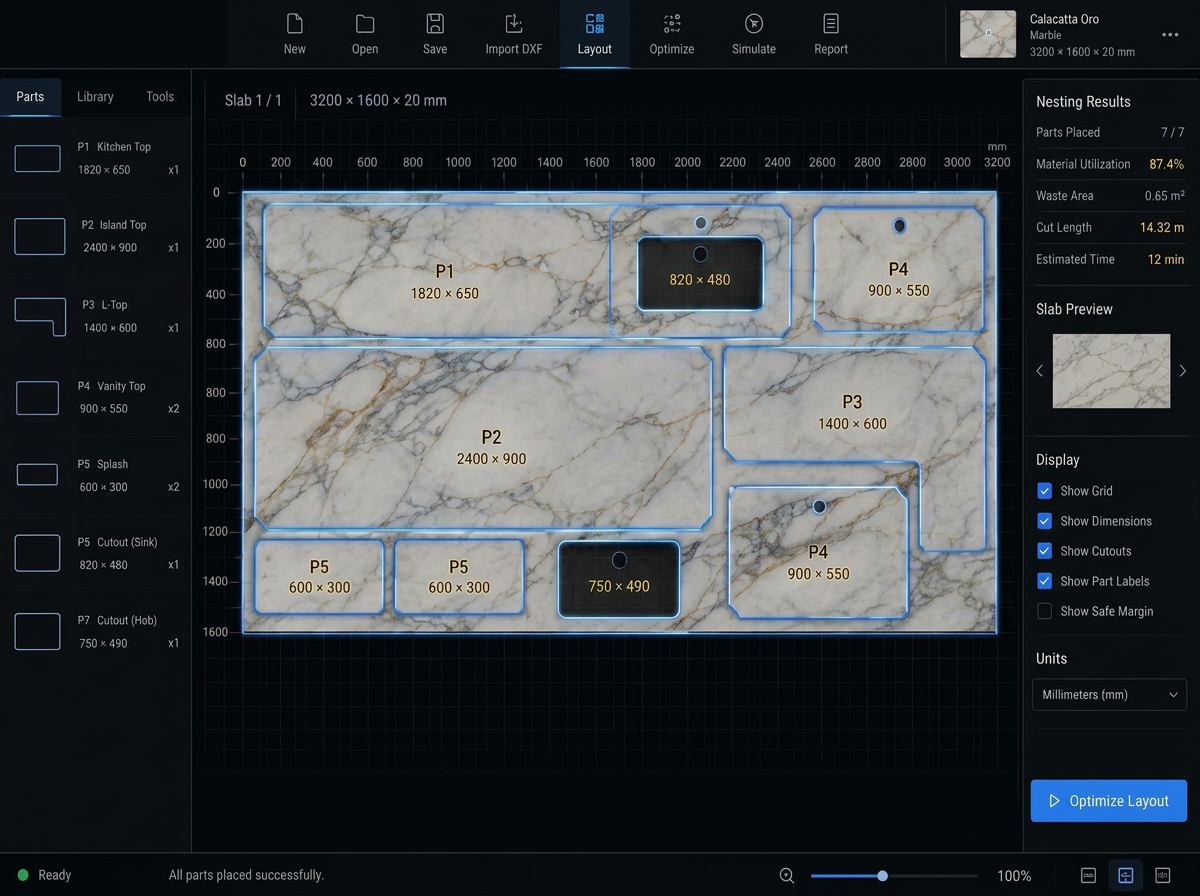The image size is (1200, 896).
Task: Click the Optimize Layout button
Action: pyautogui.click(x=1109, y=801)
